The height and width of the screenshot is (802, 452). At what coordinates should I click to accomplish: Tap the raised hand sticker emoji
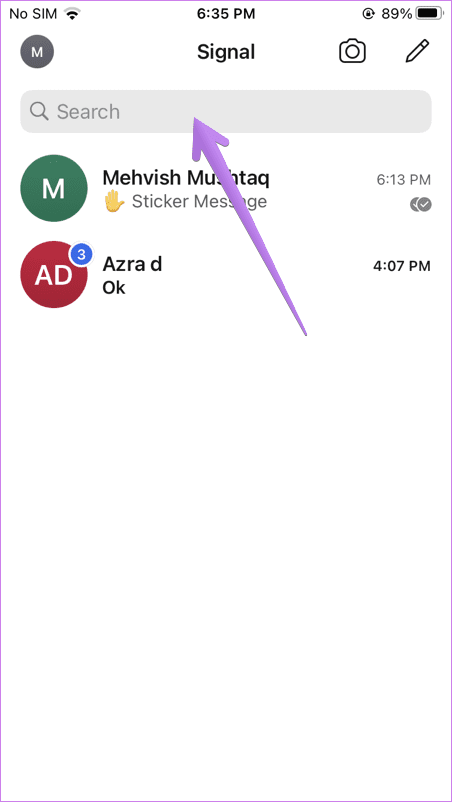[x=114, y=202]
